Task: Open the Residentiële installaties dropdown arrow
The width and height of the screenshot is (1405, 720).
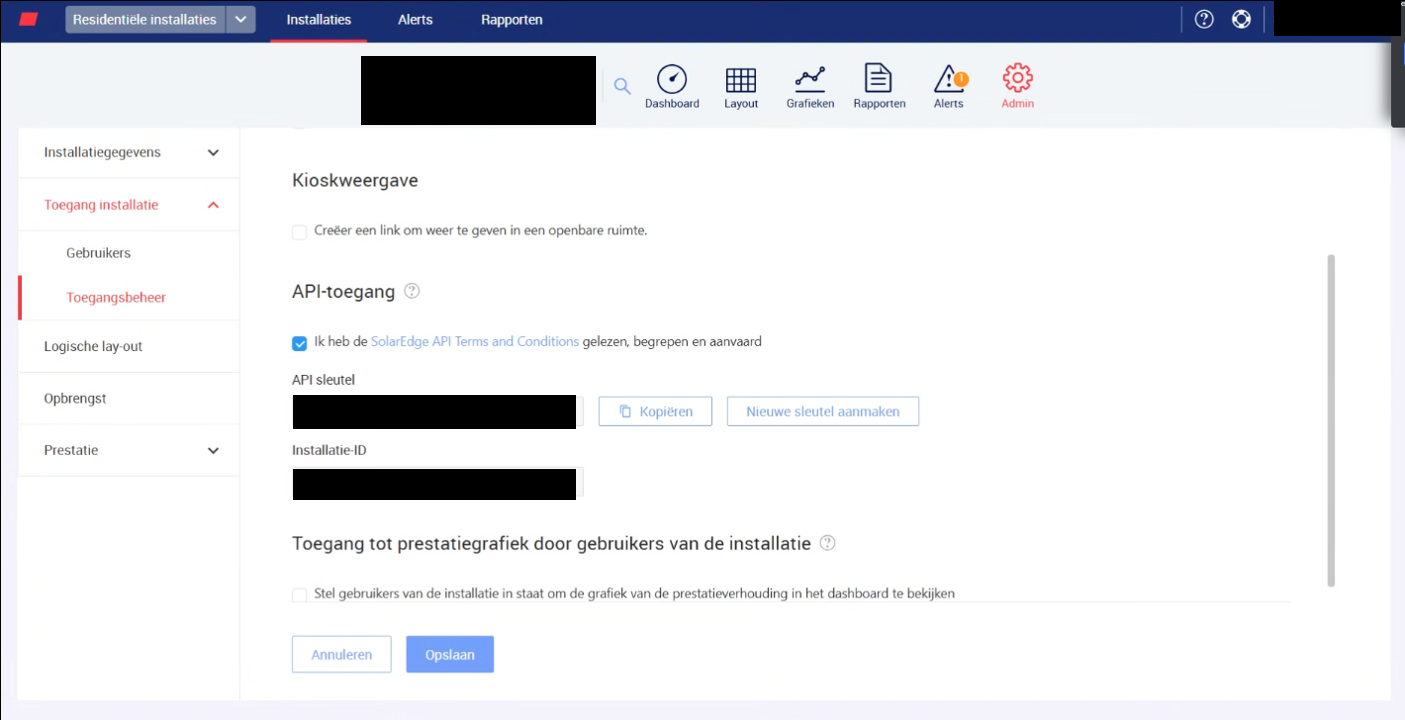Action: pyautogui.click(x=240, y=20)
